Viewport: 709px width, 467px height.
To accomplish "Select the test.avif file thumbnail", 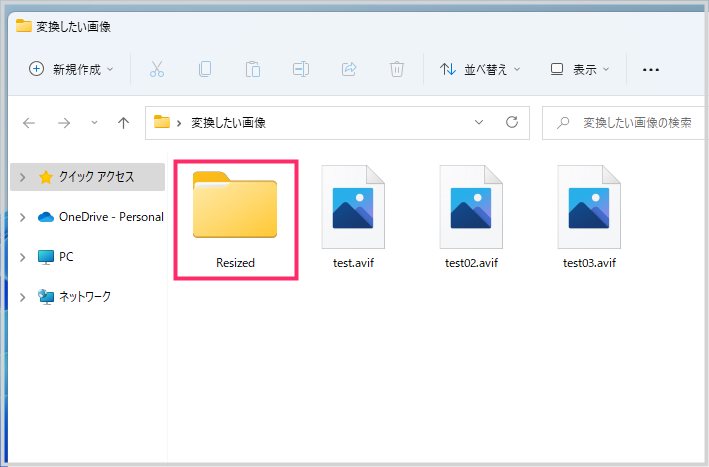I will (x=353, y=207).
